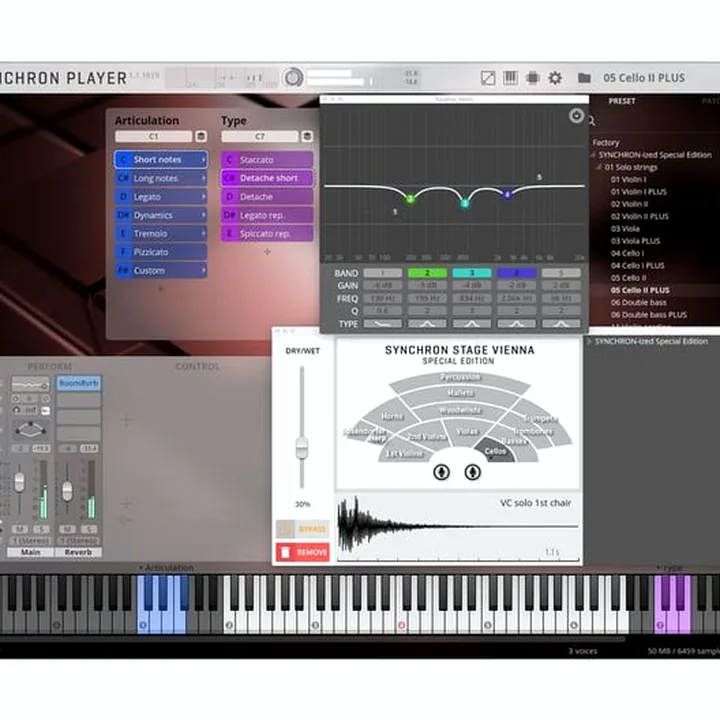Open the PRESET browser tab

coord(622,101)
